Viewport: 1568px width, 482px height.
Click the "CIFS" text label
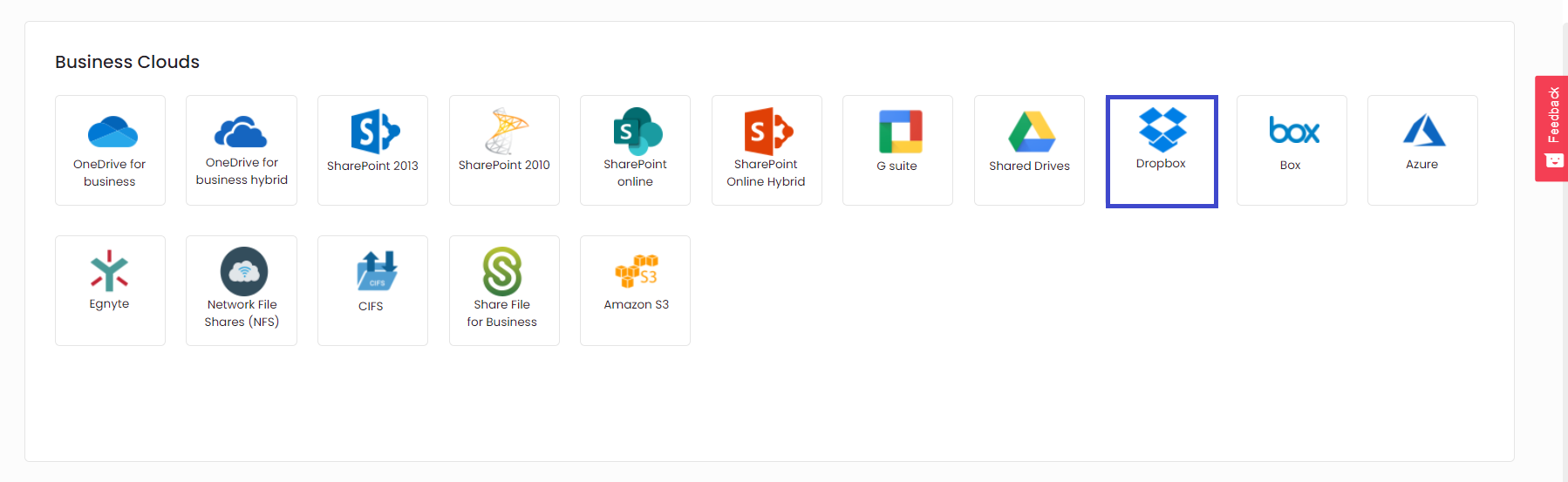click(371, 306)
